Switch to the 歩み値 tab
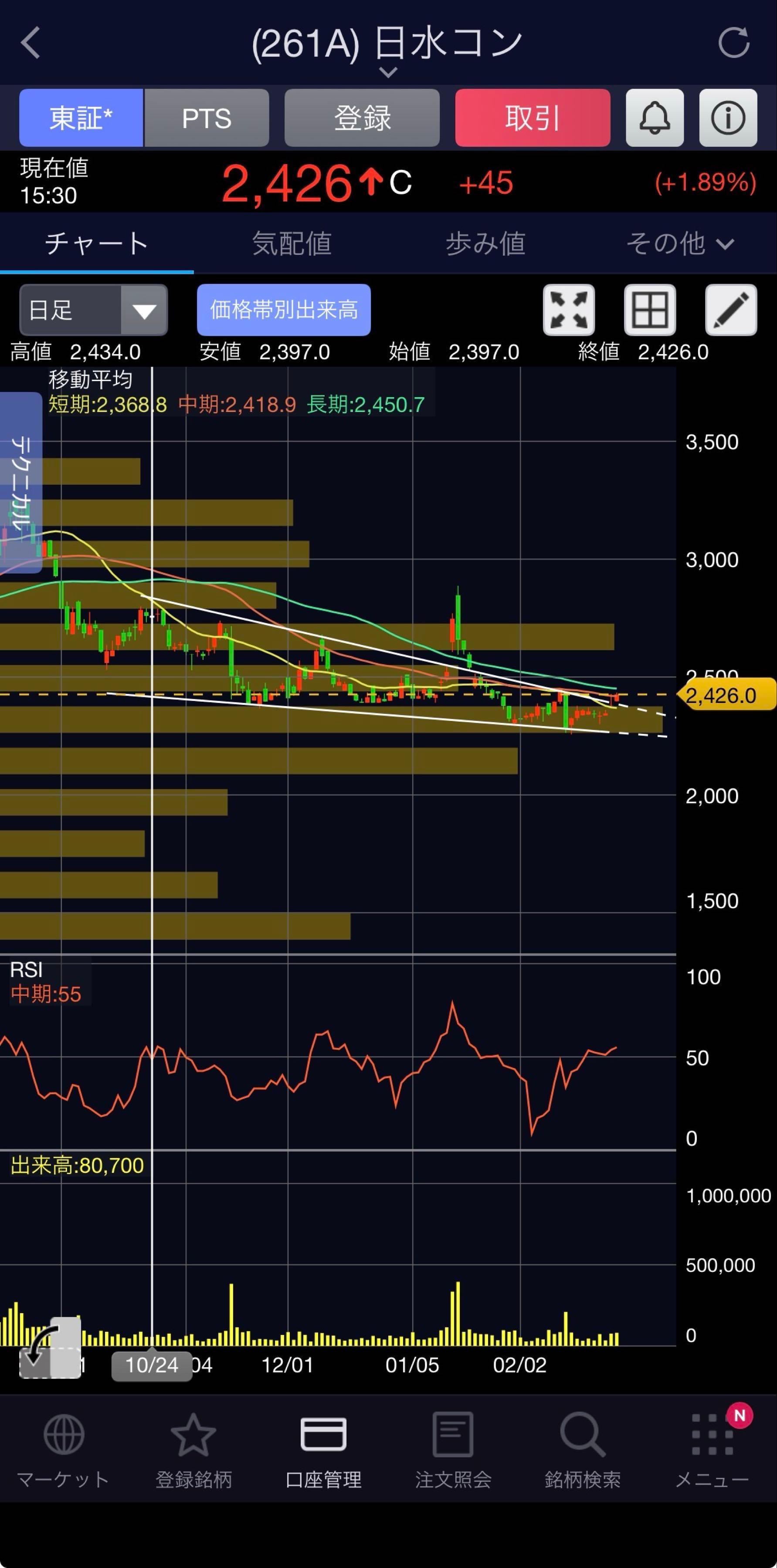The height and width of the screenshot is (1568, 777). click(x=485, y=243)
